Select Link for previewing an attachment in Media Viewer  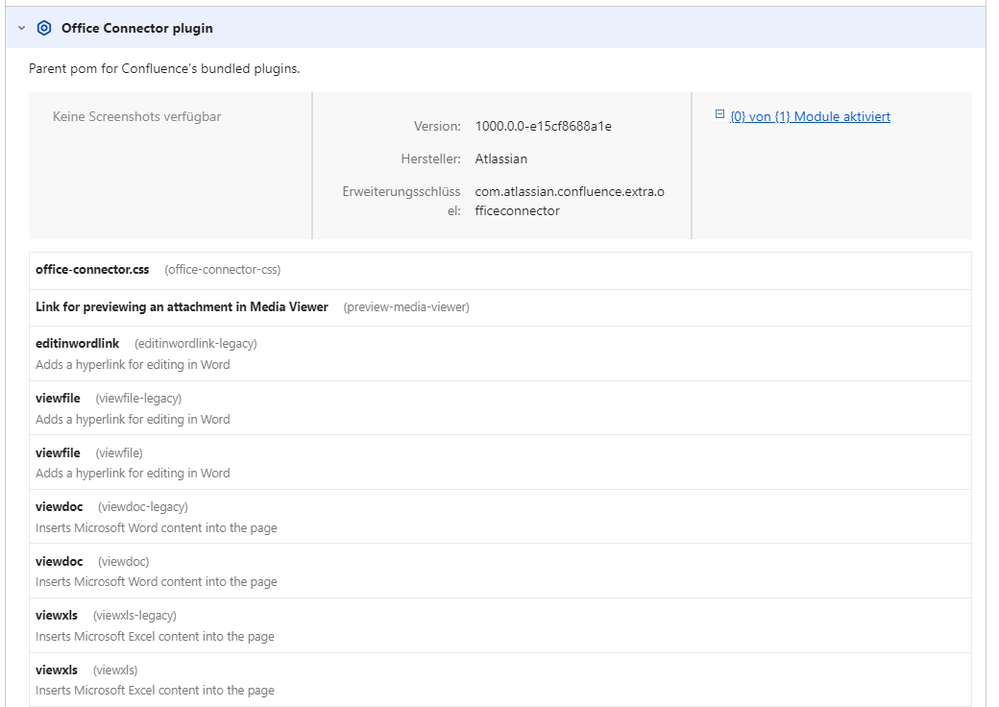(182, 307)
